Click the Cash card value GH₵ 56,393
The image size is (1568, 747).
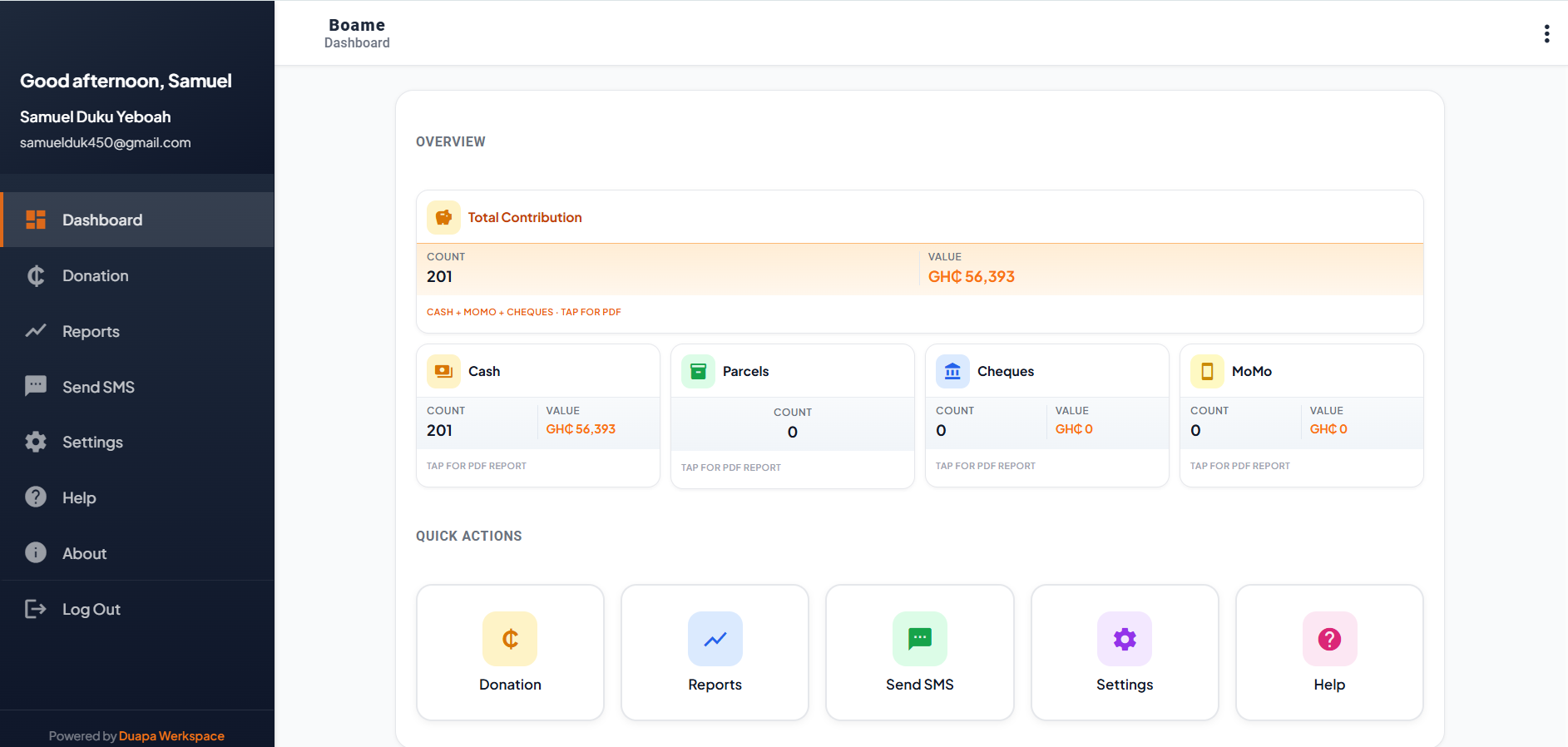581,429
